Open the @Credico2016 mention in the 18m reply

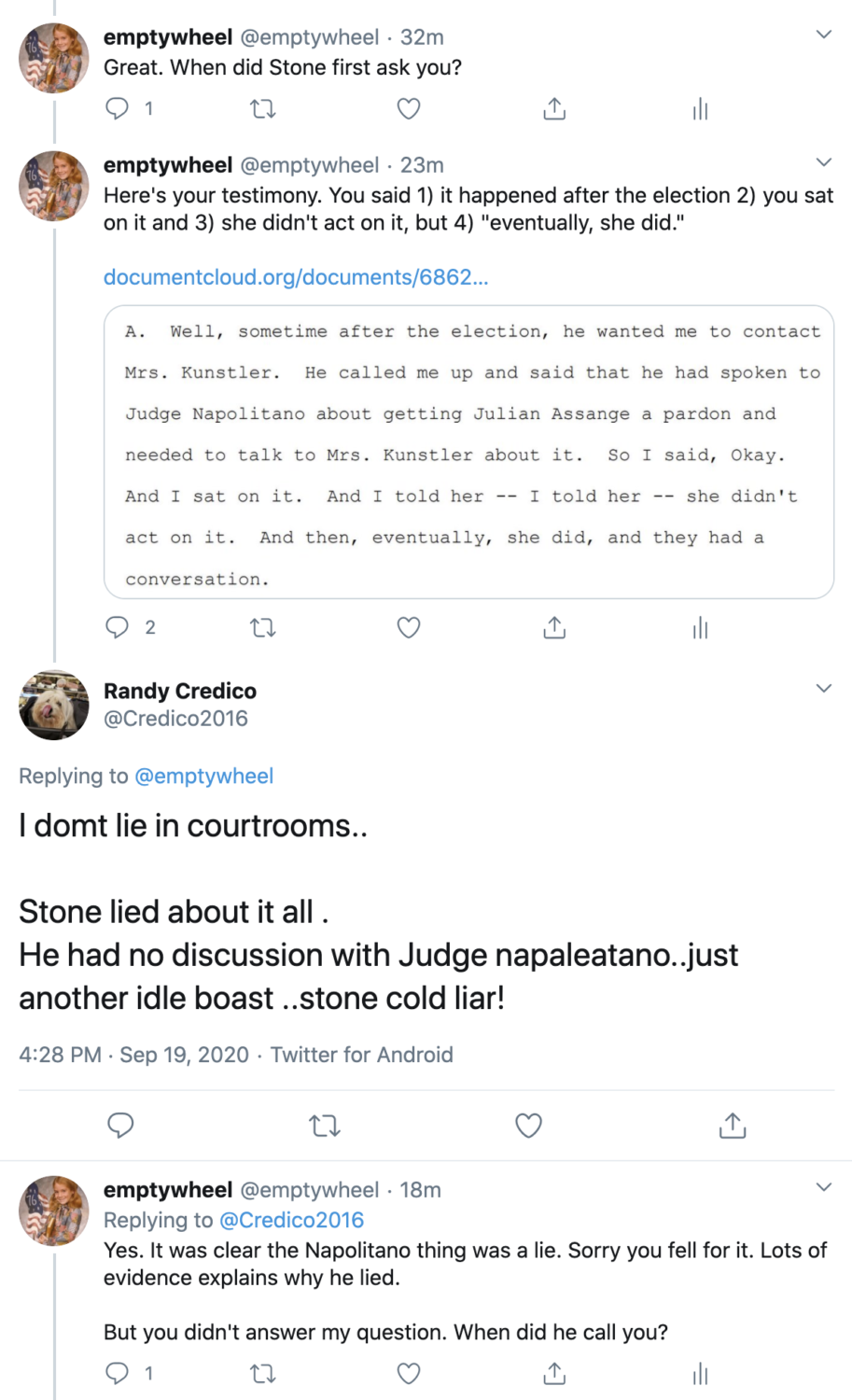pyautogui.click(x=291, y=1220)
